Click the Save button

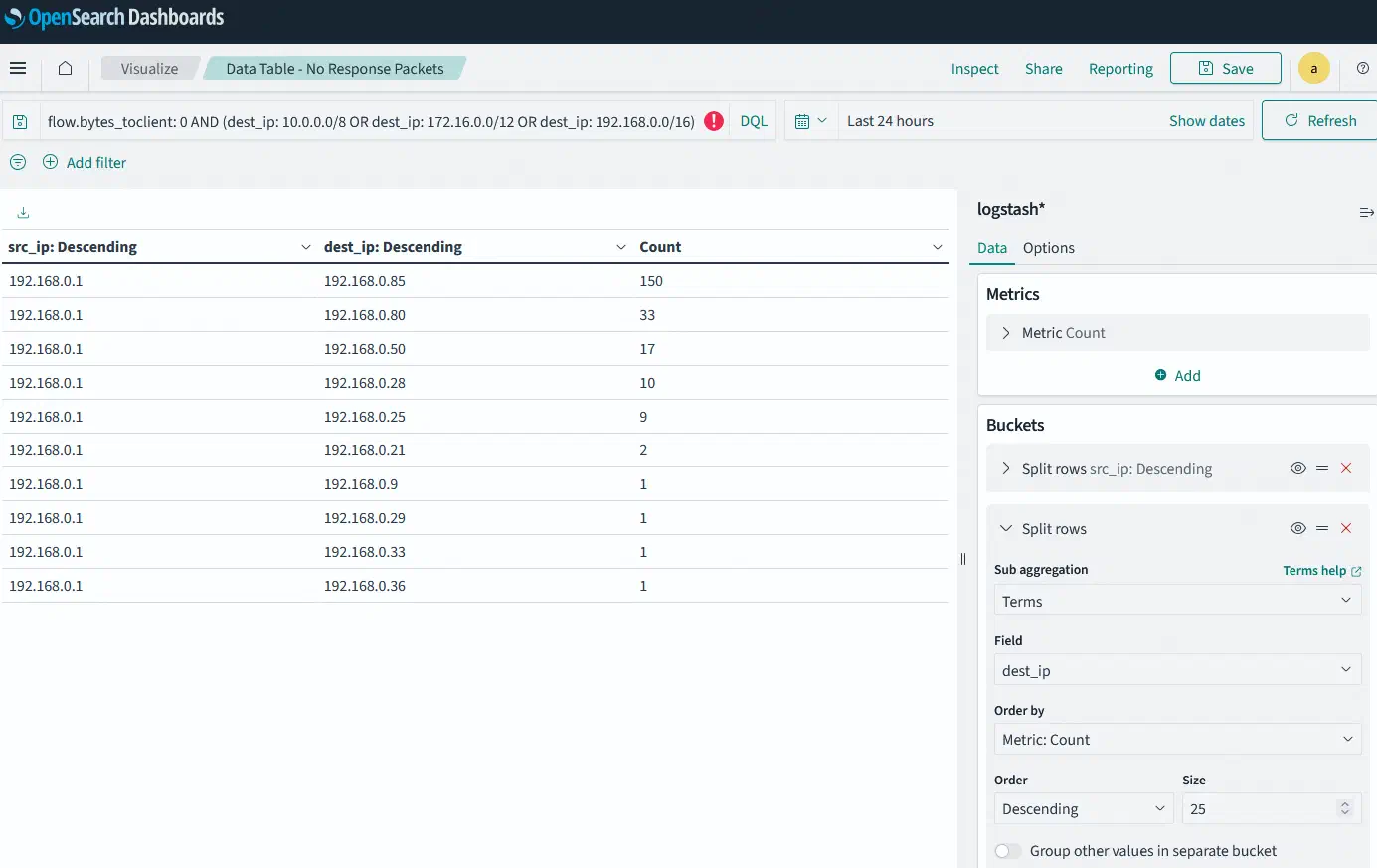coord(1225,68)
